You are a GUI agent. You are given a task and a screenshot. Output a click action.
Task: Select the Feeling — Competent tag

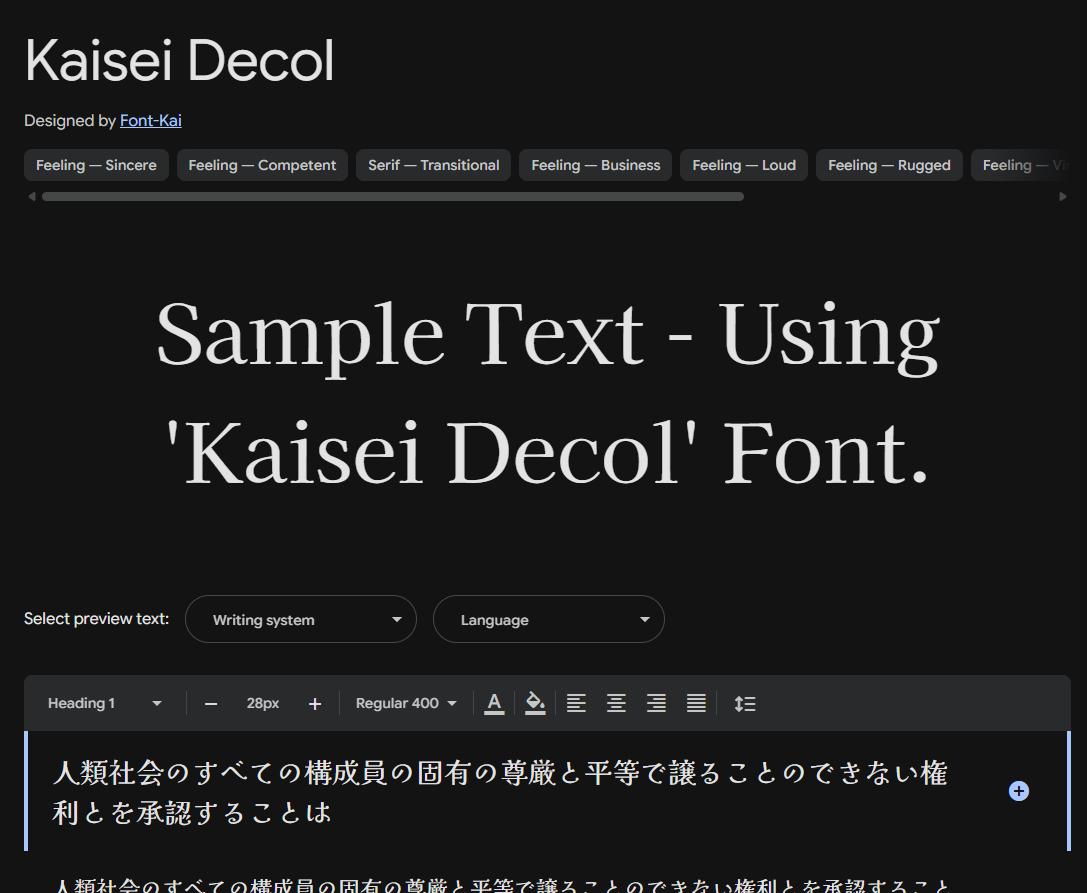pyautogui.click(x=262, y=165)
